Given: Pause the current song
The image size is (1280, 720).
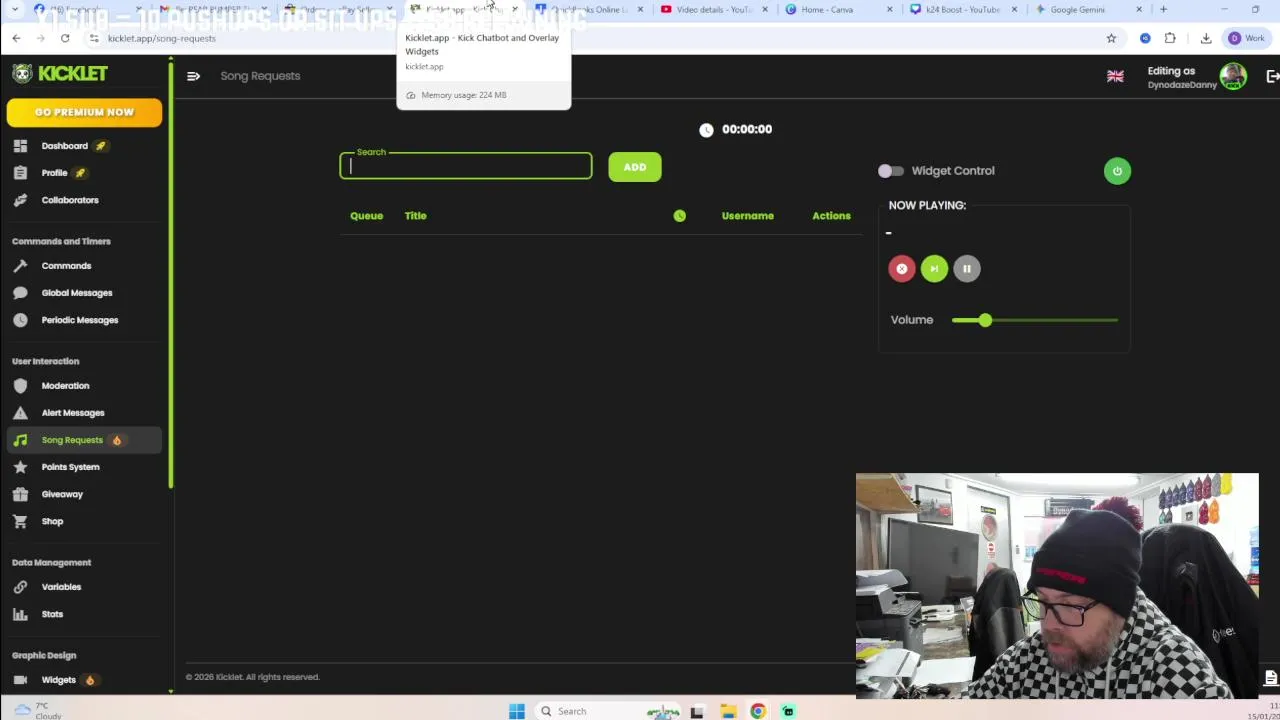Looking at the screenshot, I should click(x=967, y=269).
